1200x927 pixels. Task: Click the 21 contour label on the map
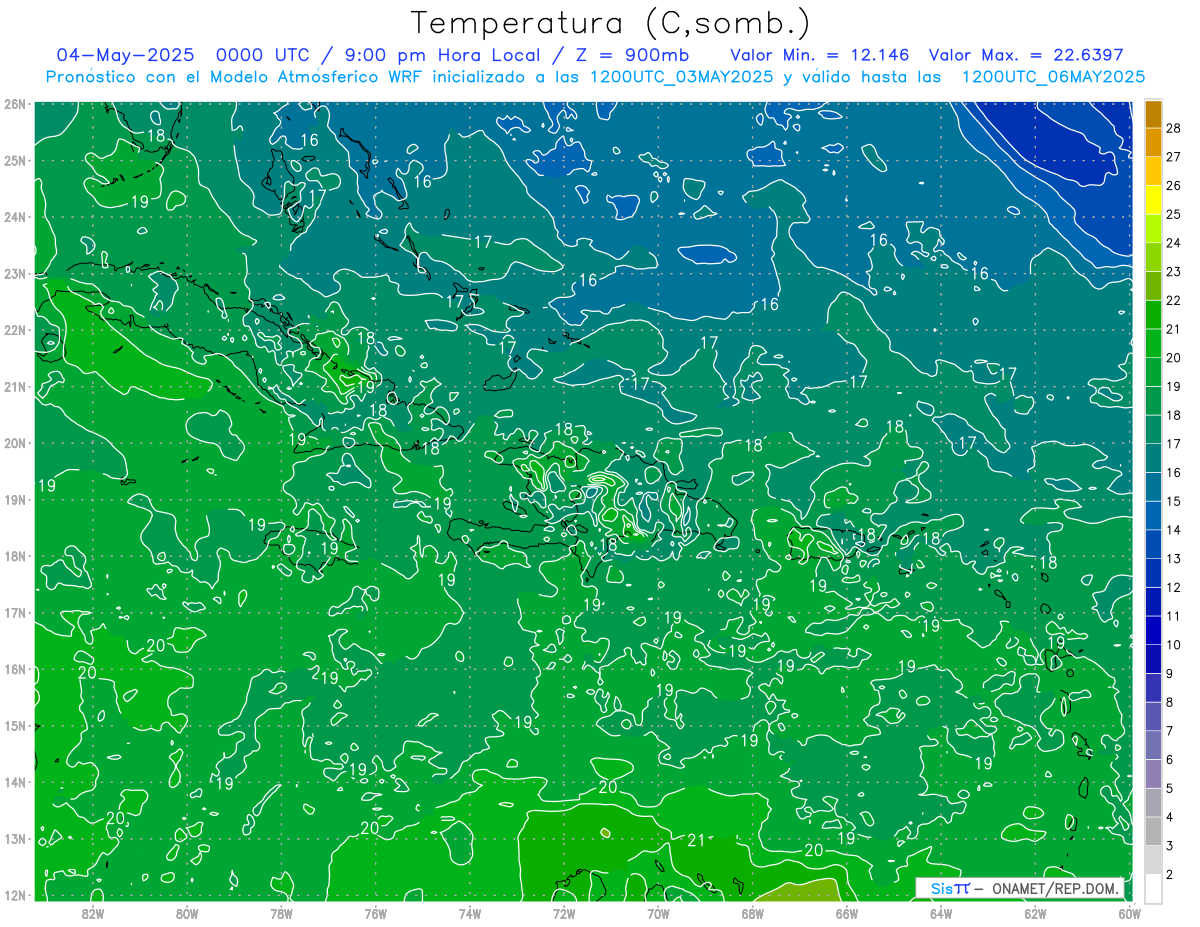point(697,840)
